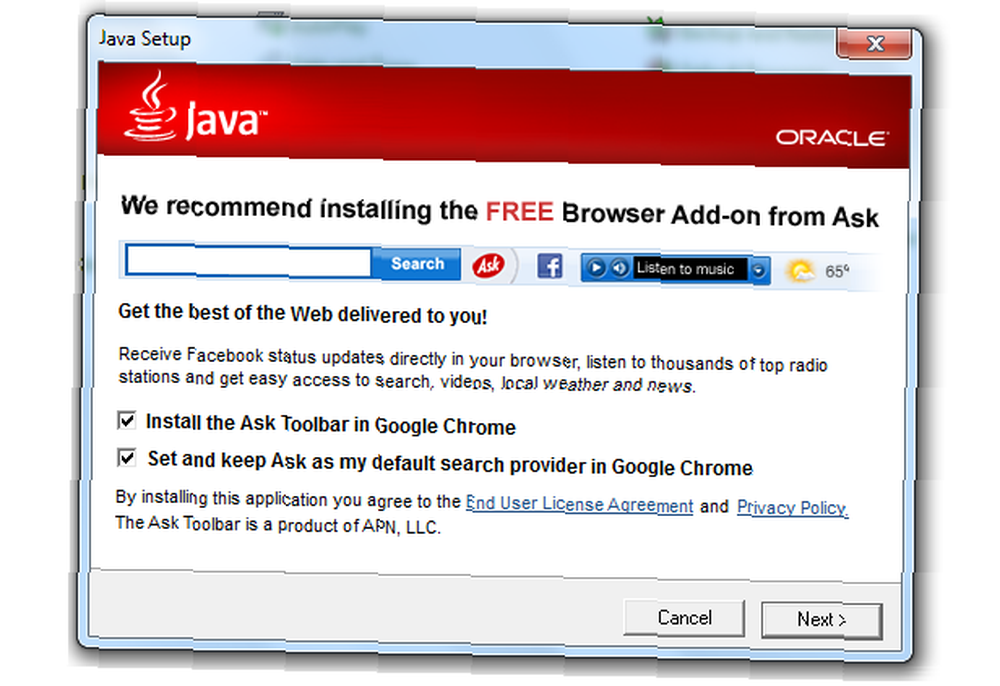The image size is (1000, 686).
Task: Open the Facebook icon in toolbar preview
Action: pos(549,266)
